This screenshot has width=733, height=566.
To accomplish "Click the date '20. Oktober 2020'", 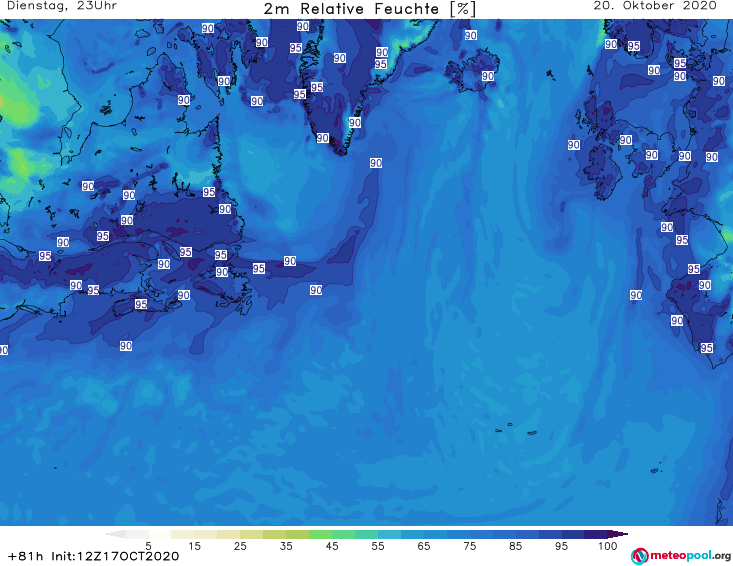I will (655, 6).
